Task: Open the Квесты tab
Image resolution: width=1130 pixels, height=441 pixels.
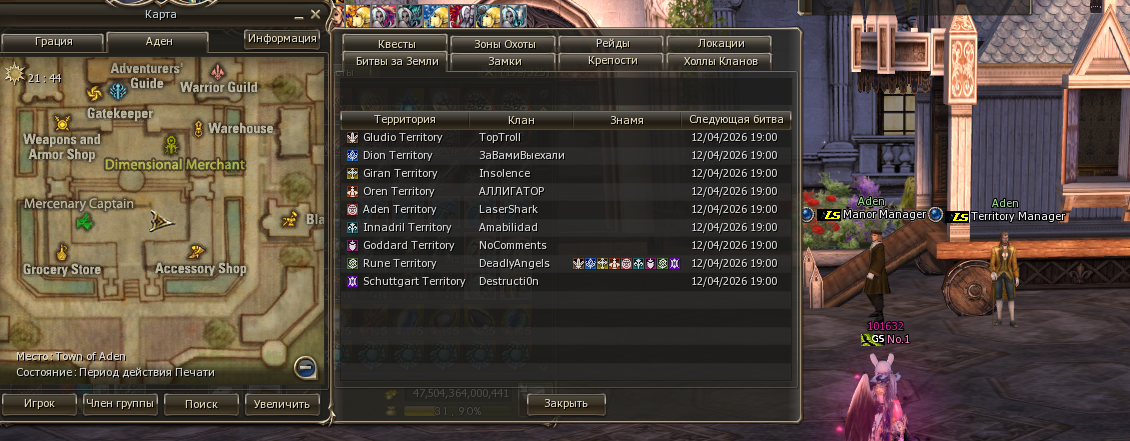Action: coord(395,44)
